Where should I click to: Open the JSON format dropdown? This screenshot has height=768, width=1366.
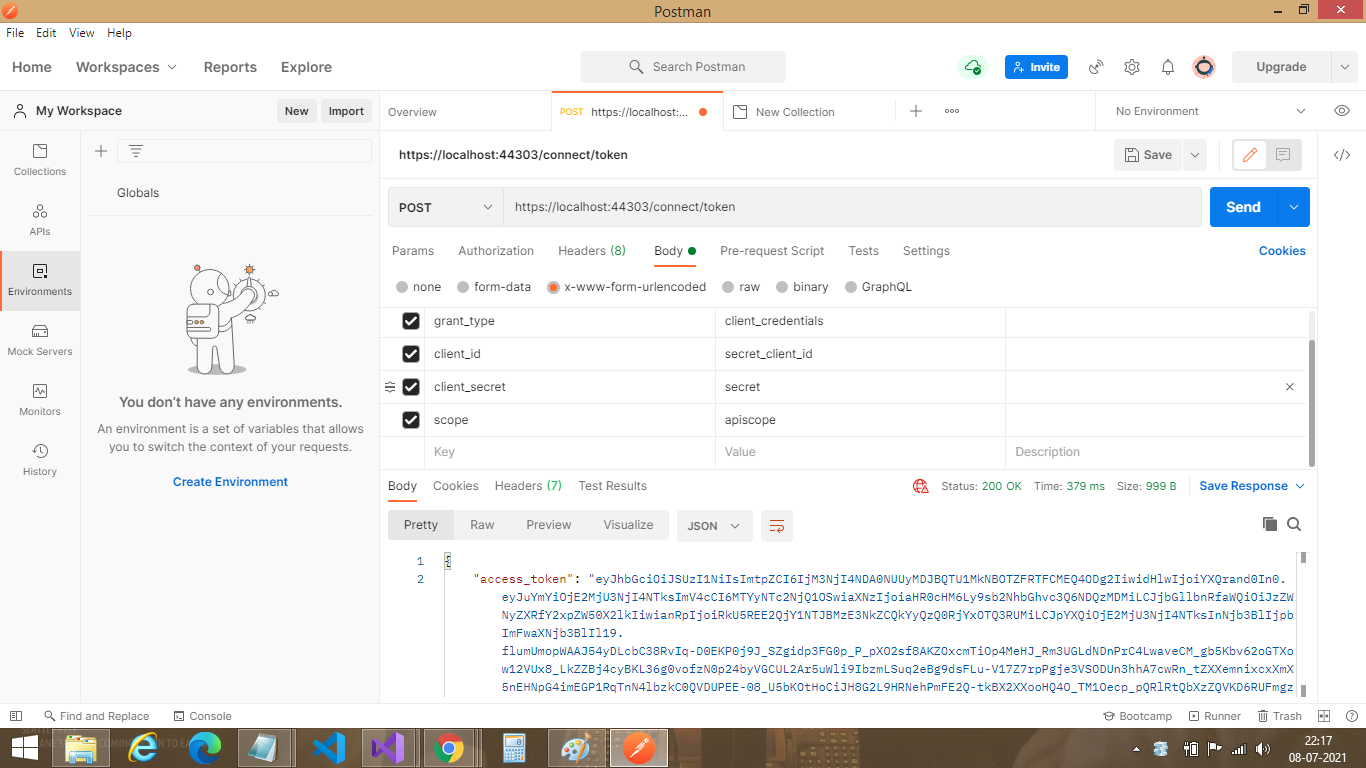pos(714,525)
